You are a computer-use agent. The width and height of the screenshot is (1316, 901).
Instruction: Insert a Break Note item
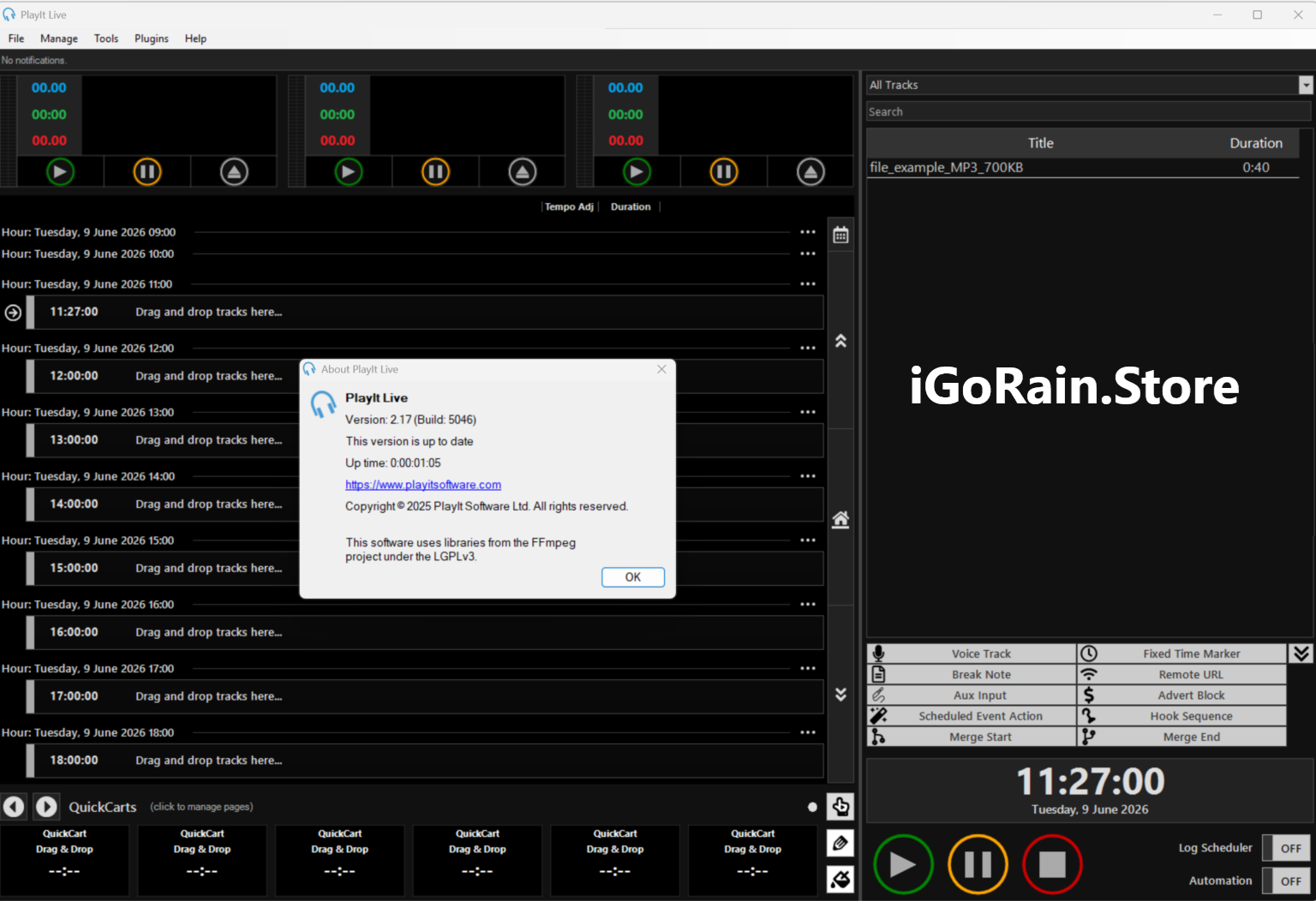click(972, 675)
